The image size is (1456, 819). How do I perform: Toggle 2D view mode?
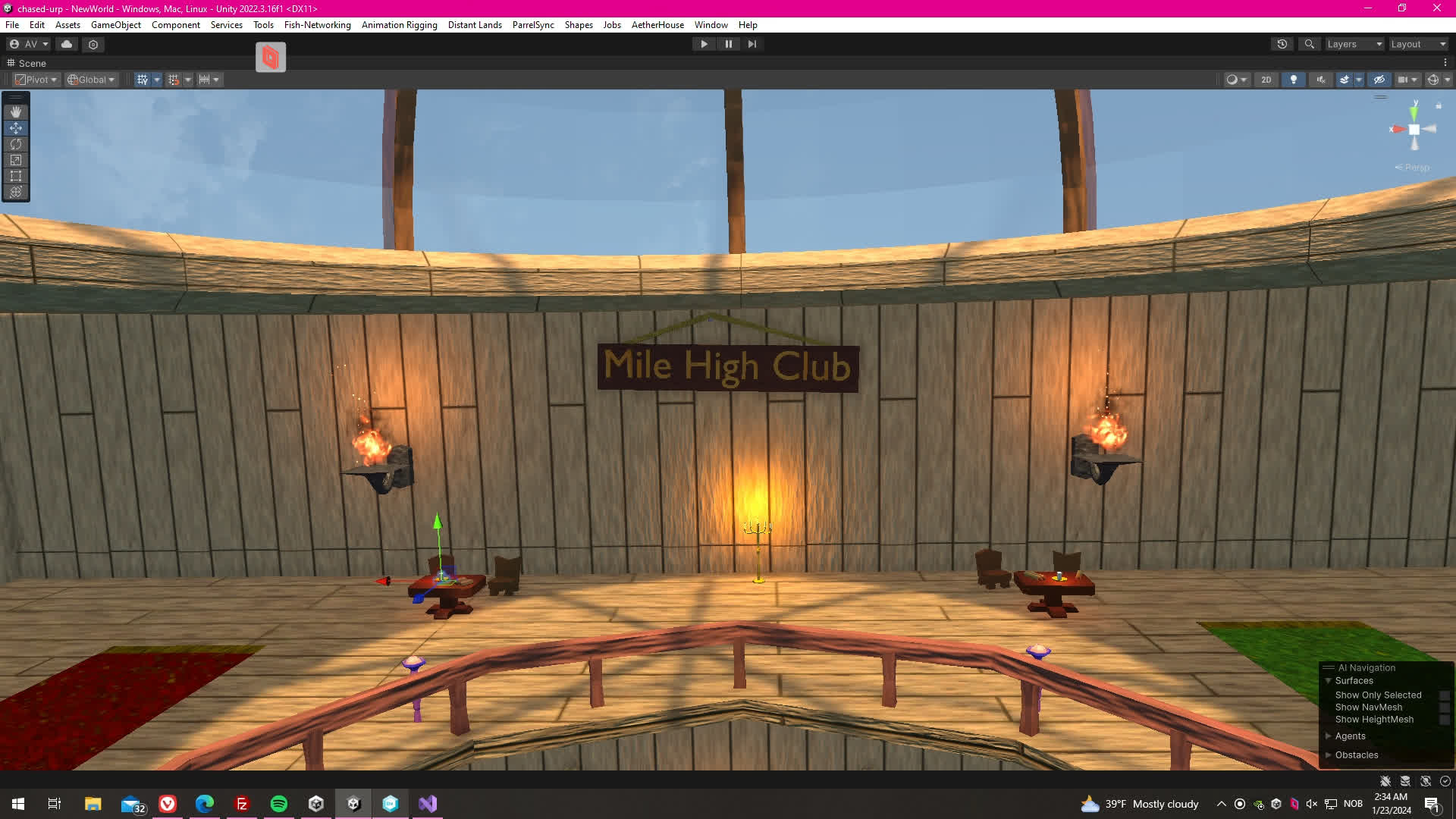[1266, 80]
